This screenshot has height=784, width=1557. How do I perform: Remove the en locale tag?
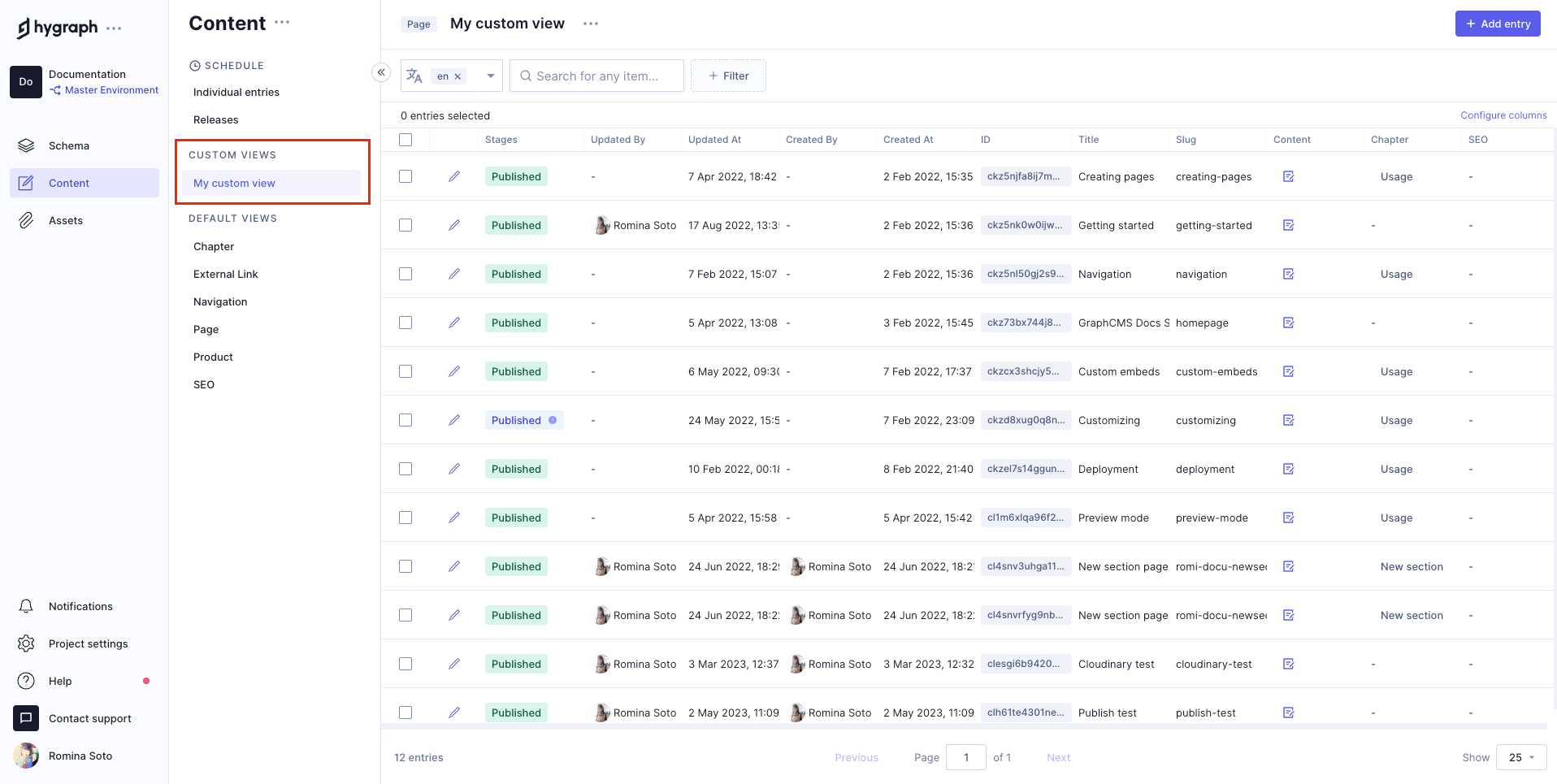[x=458, y=76]
